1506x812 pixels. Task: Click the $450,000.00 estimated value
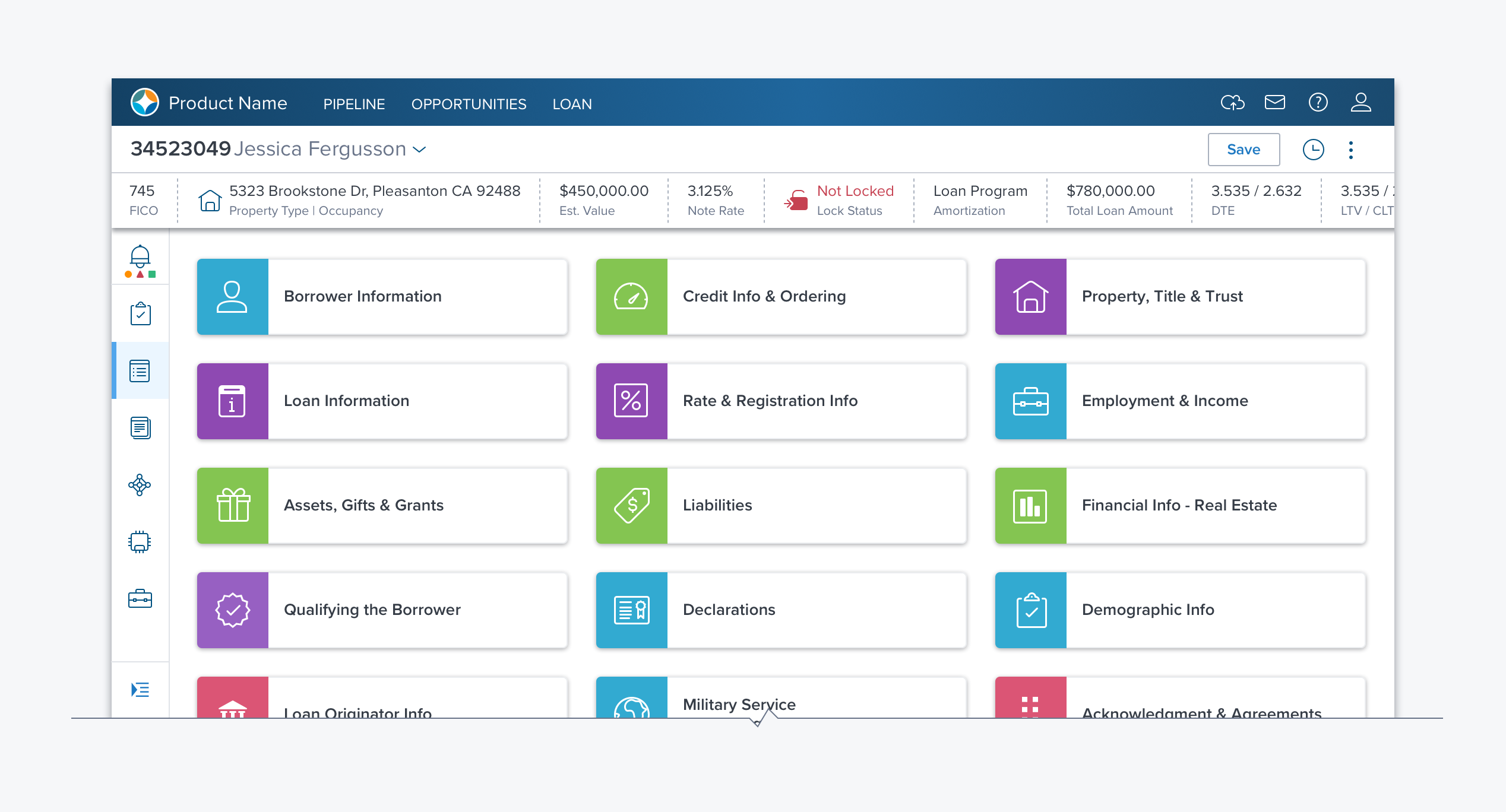604,191
